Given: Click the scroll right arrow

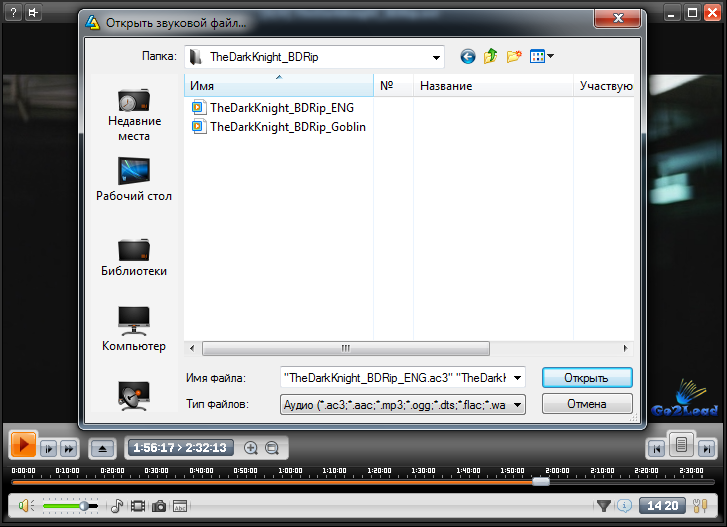Looking at the screenshot, I should coord(625,348).
